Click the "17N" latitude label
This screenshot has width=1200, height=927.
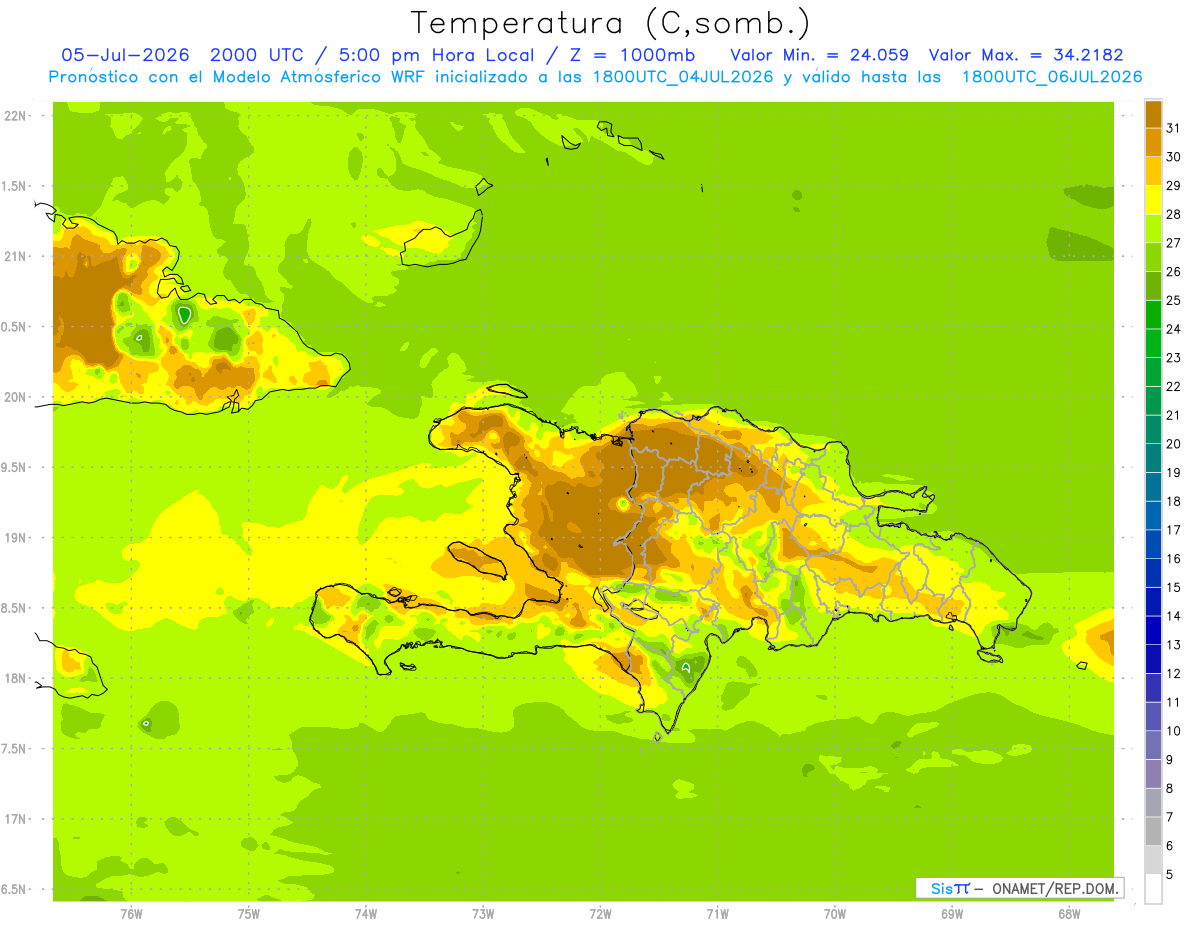tap(16, 819)
